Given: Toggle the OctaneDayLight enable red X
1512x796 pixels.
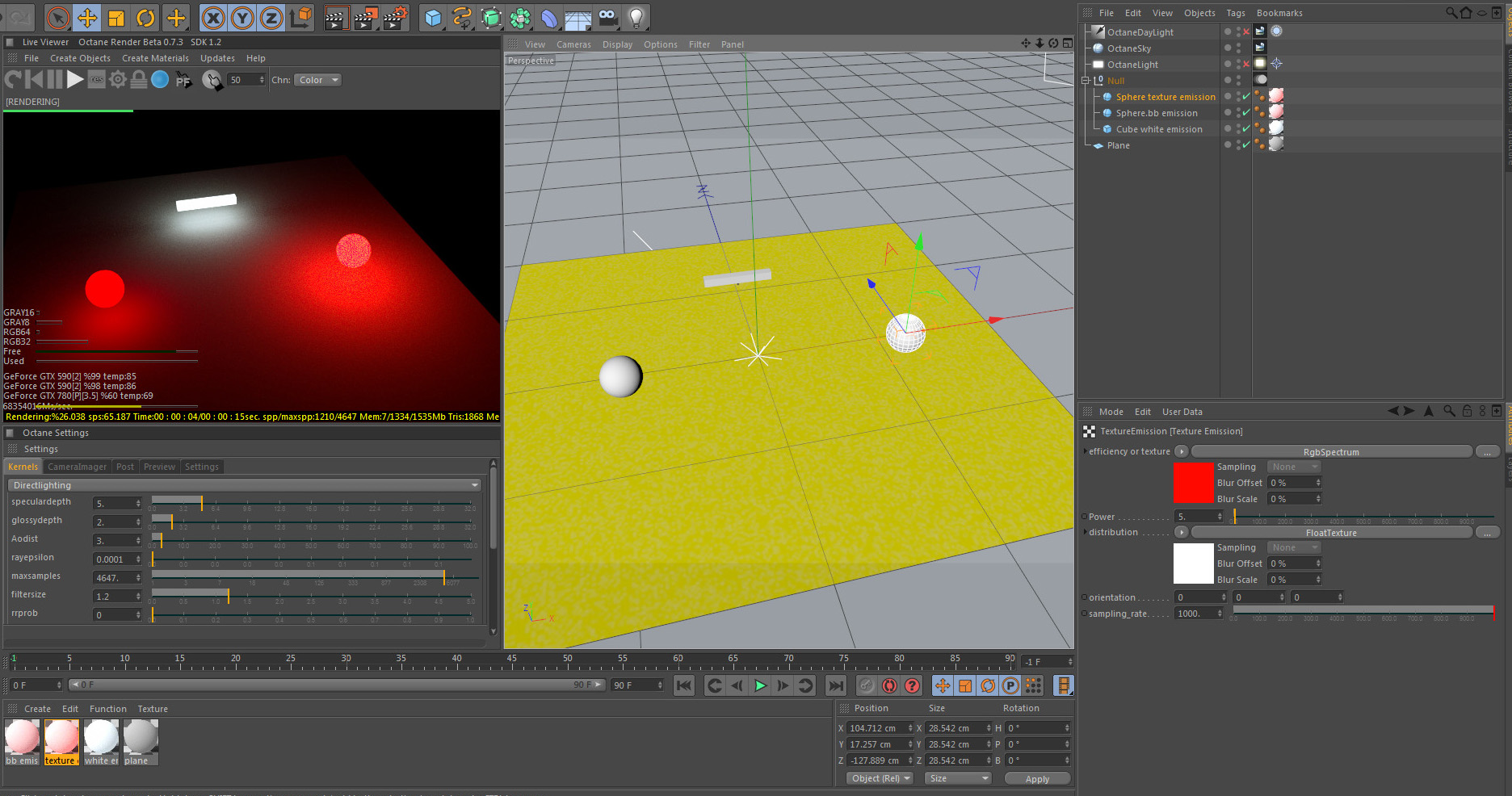Looking at the screenshot, I should coord(1245,32).
